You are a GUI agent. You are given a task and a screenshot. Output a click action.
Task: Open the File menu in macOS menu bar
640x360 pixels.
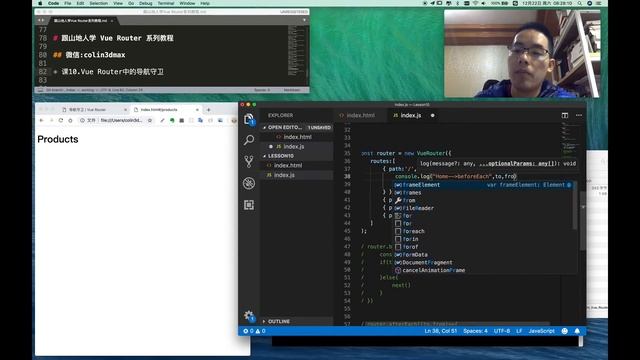pos(68,3)
